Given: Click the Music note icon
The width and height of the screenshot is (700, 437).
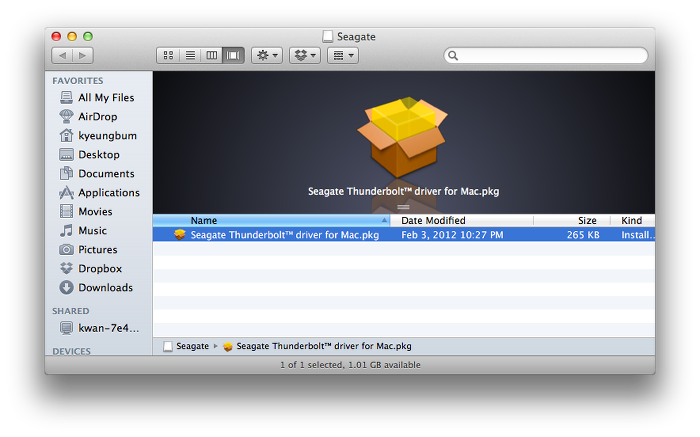Looking at the screenshot, I should [67, 230].
